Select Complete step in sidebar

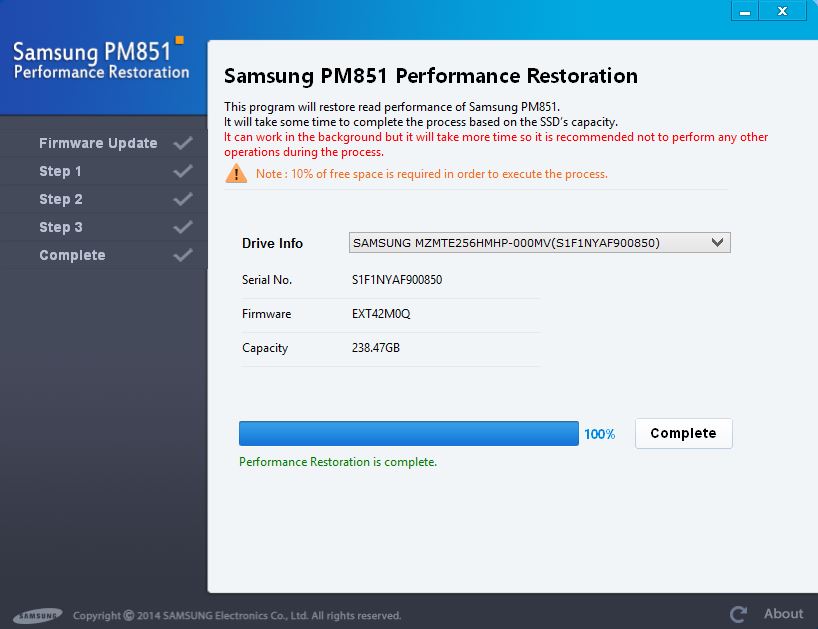click(x=72, y=255)
